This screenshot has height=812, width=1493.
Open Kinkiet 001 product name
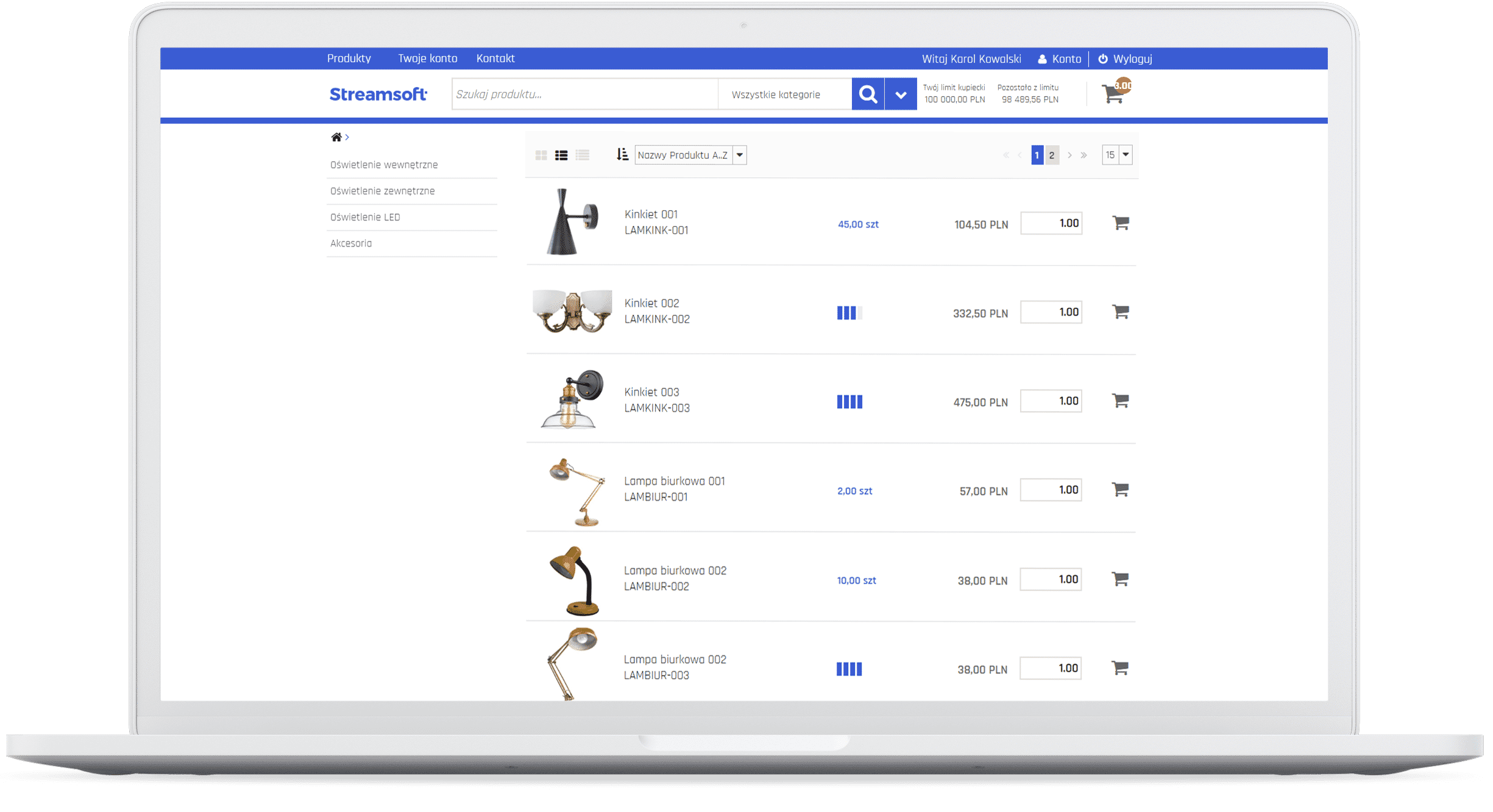(651, 214)
